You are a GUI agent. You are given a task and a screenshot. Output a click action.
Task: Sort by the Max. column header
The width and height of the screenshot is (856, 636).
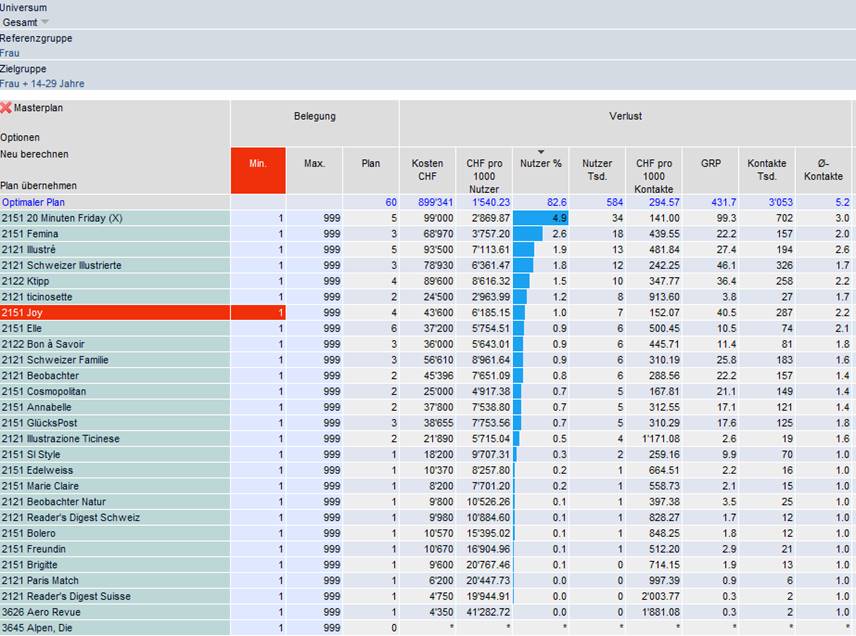pyautogui.click(x=314, y=170)
